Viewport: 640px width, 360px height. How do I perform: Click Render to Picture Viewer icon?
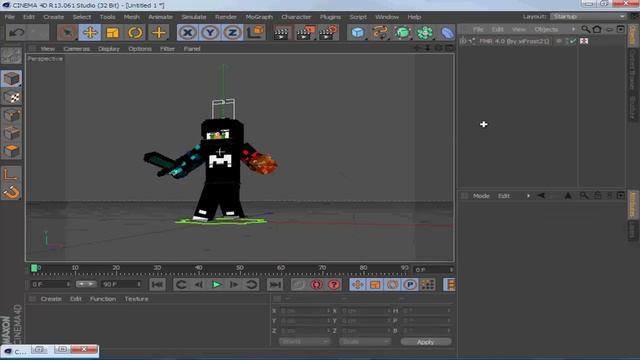pos(305,32)
